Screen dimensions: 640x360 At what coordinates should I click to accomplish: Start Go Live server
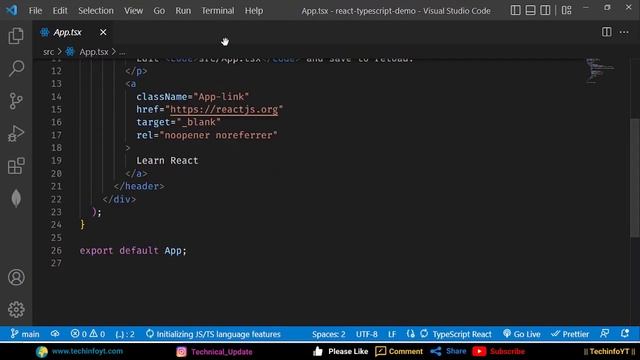[x=522, y=334]
